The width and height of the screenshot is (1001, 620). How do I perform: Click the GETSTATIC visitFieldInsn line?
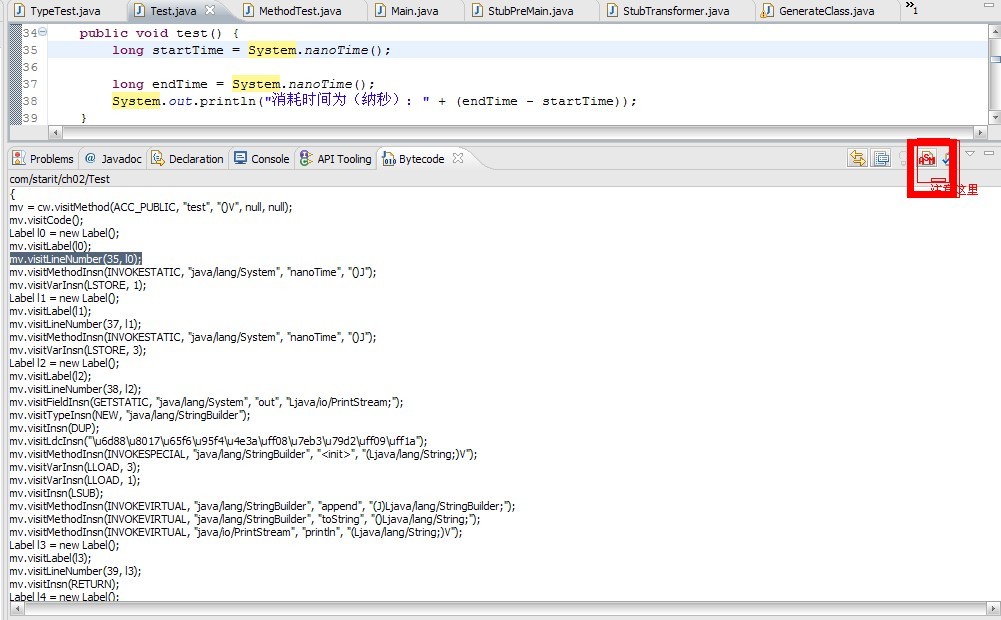pos(206,402)
